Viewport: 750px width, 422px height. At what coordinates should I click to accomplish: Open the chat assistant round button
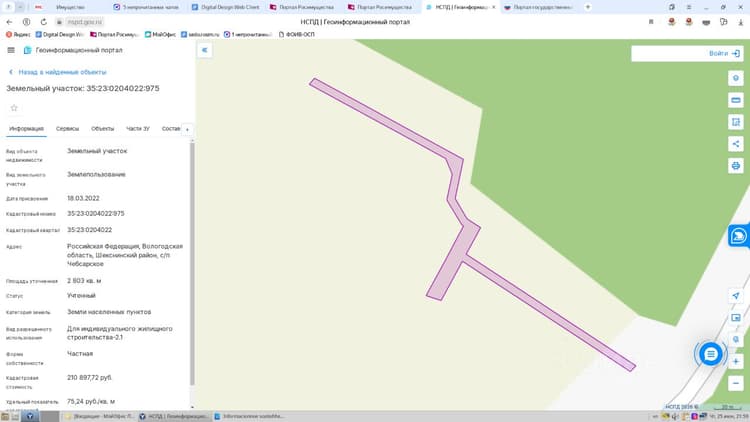[x=711, y=354]
